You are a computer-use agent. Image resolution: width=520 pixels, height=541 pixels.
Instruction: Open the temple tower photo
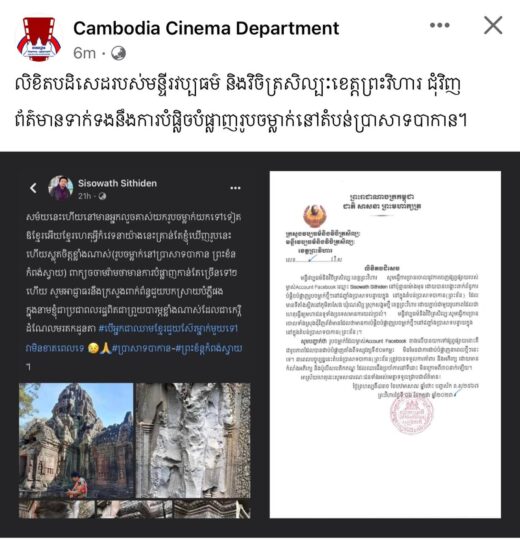76,440
